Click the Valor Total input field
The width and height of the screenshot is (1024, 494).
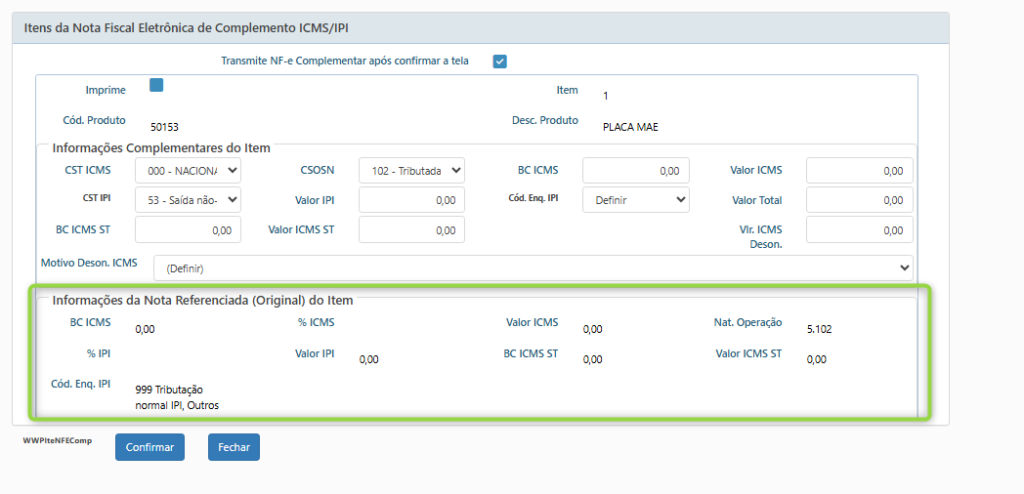pos(859,200)
